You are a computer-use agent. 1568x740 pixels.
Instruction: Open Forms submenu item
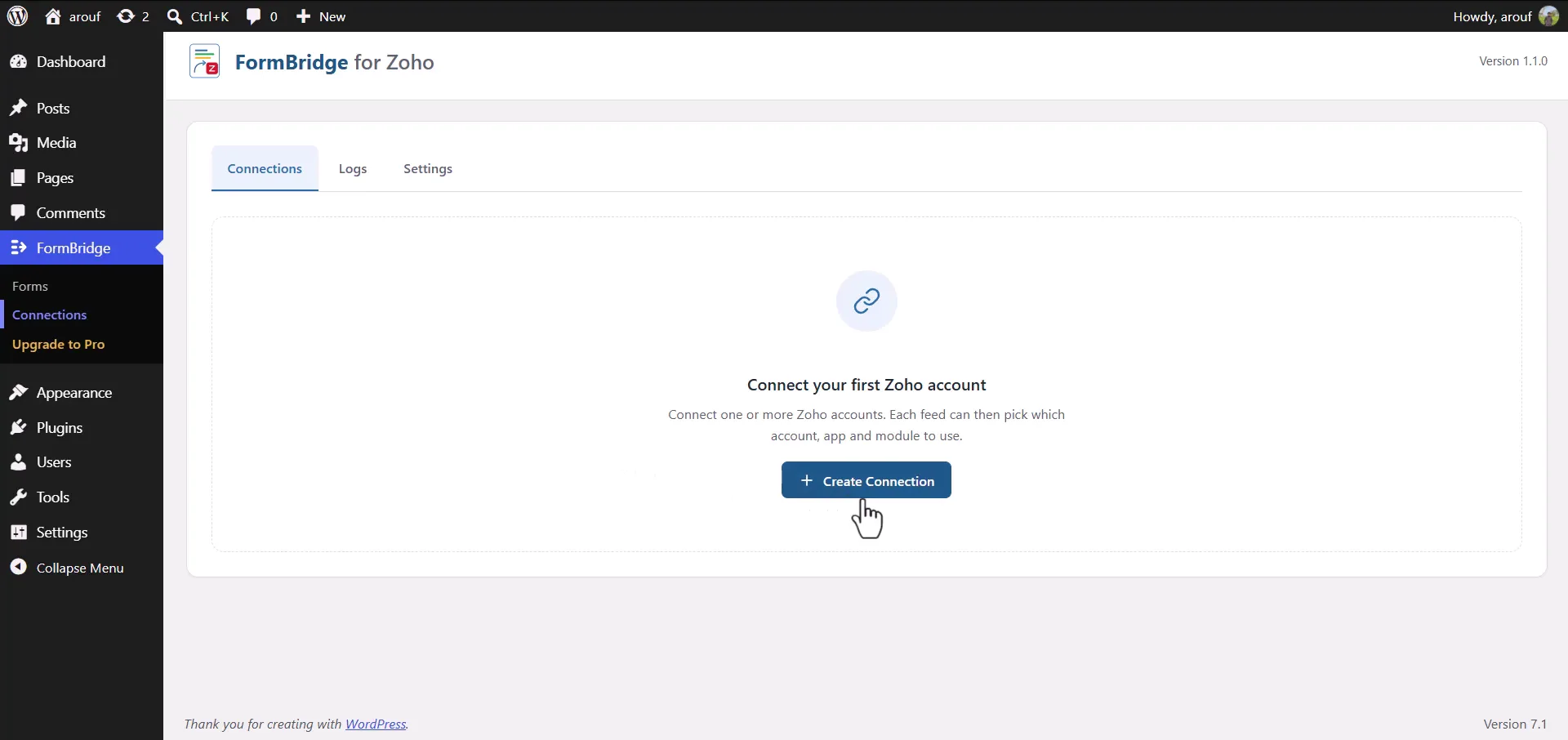coord(30,286)
